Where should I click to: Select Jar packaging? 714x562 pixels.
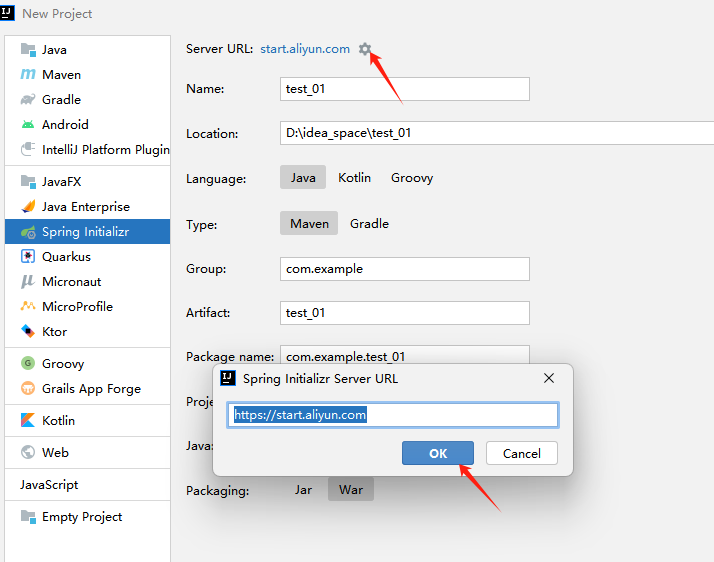pyautogui.click(x=303, y=490)
